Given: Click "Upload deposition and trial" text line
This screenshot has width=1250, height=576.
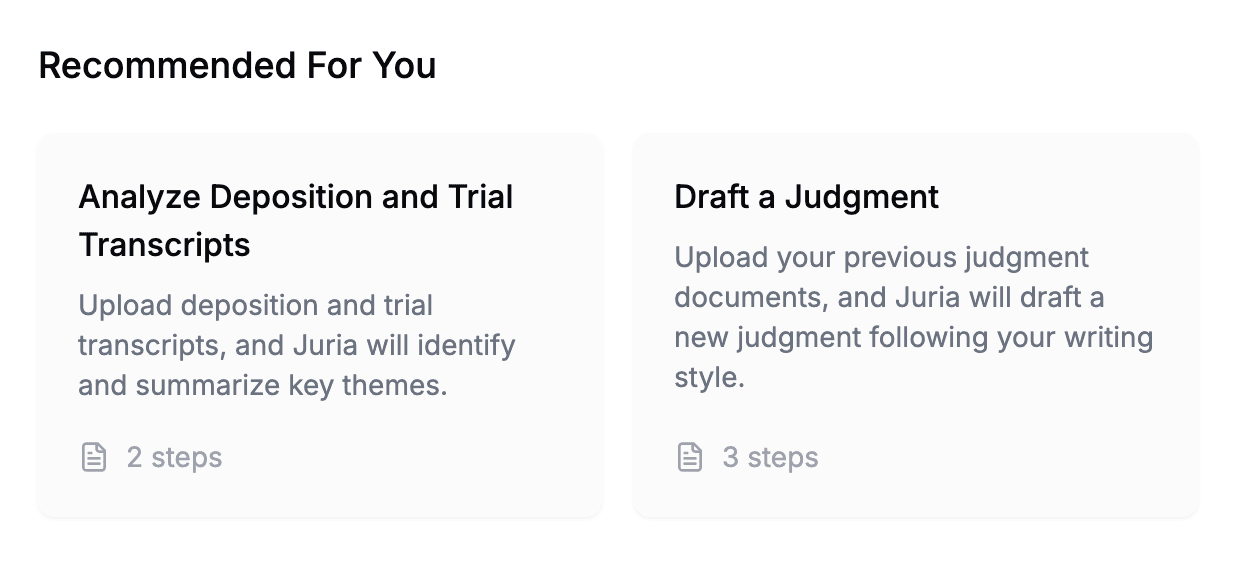Looking at the screenshot, I should pyautogui.click(x=255, y=305).
